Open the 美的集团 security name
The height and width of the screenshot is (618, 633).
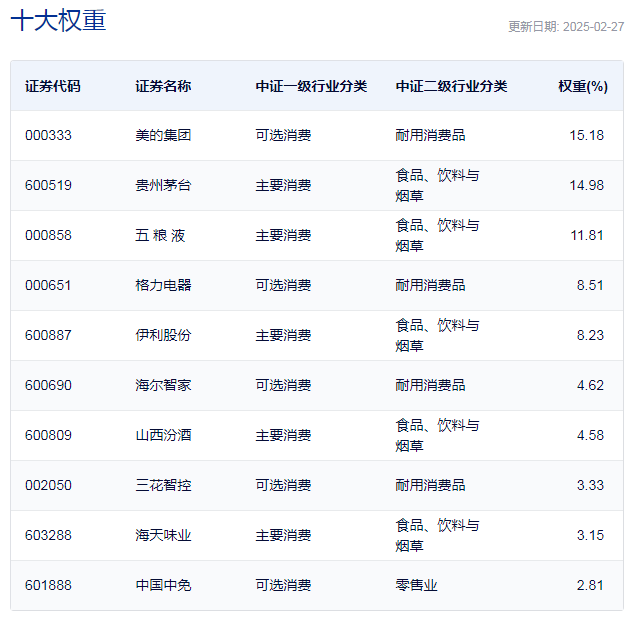163,135
